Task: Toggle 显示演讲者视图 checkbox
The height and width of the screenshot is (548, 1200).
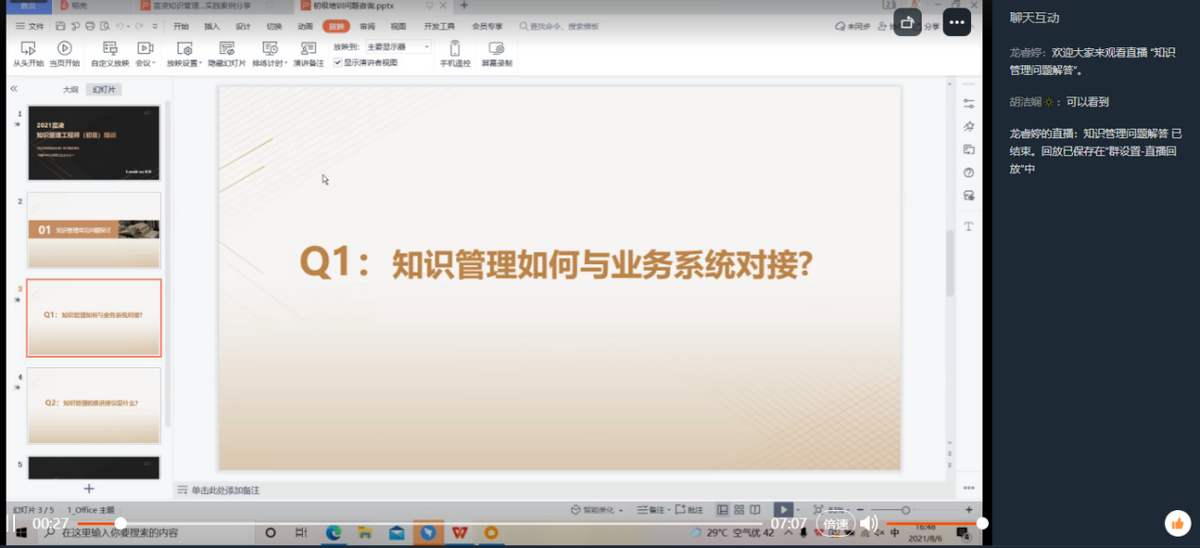Action: point(338,62)
